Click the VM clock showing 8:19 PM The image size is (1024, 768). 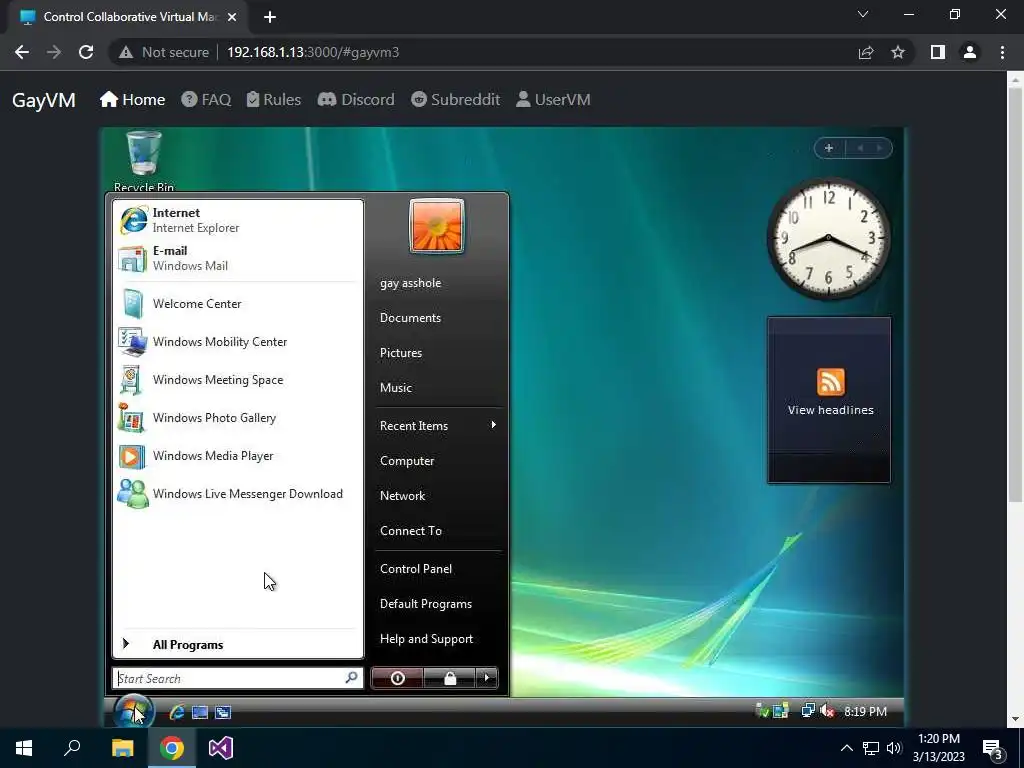(865, 711)
